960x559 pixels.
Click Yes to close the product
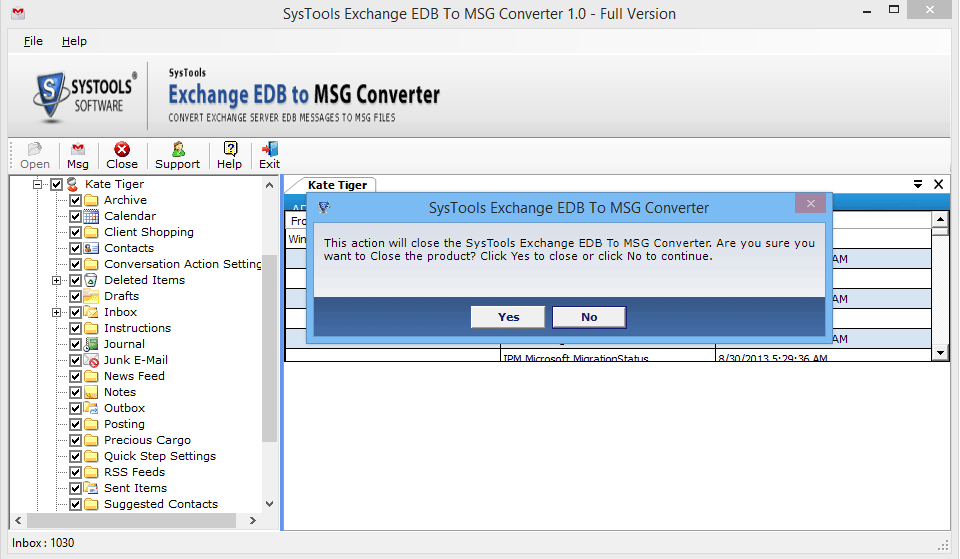pos(508,317)
